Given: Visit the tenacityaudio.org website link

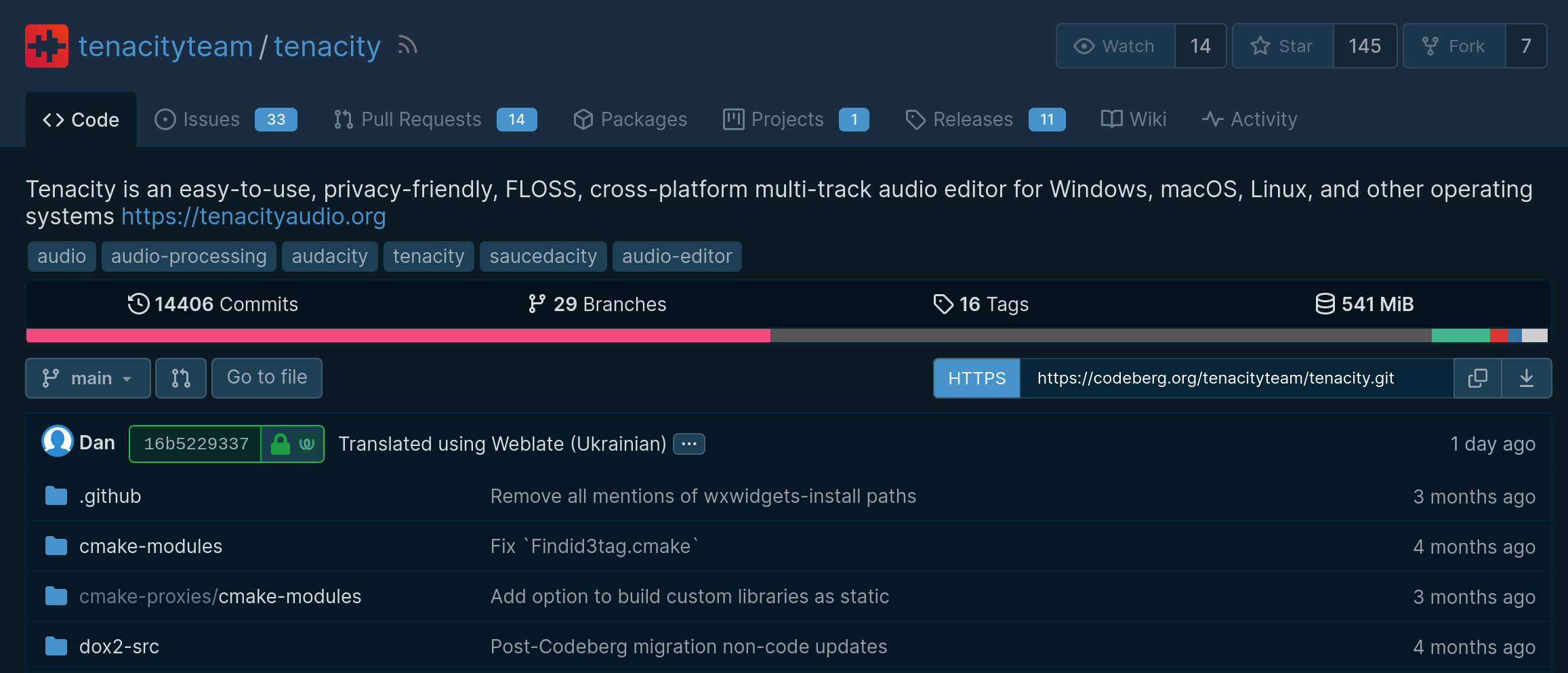Looking at the screenshot, I should 253,216.
